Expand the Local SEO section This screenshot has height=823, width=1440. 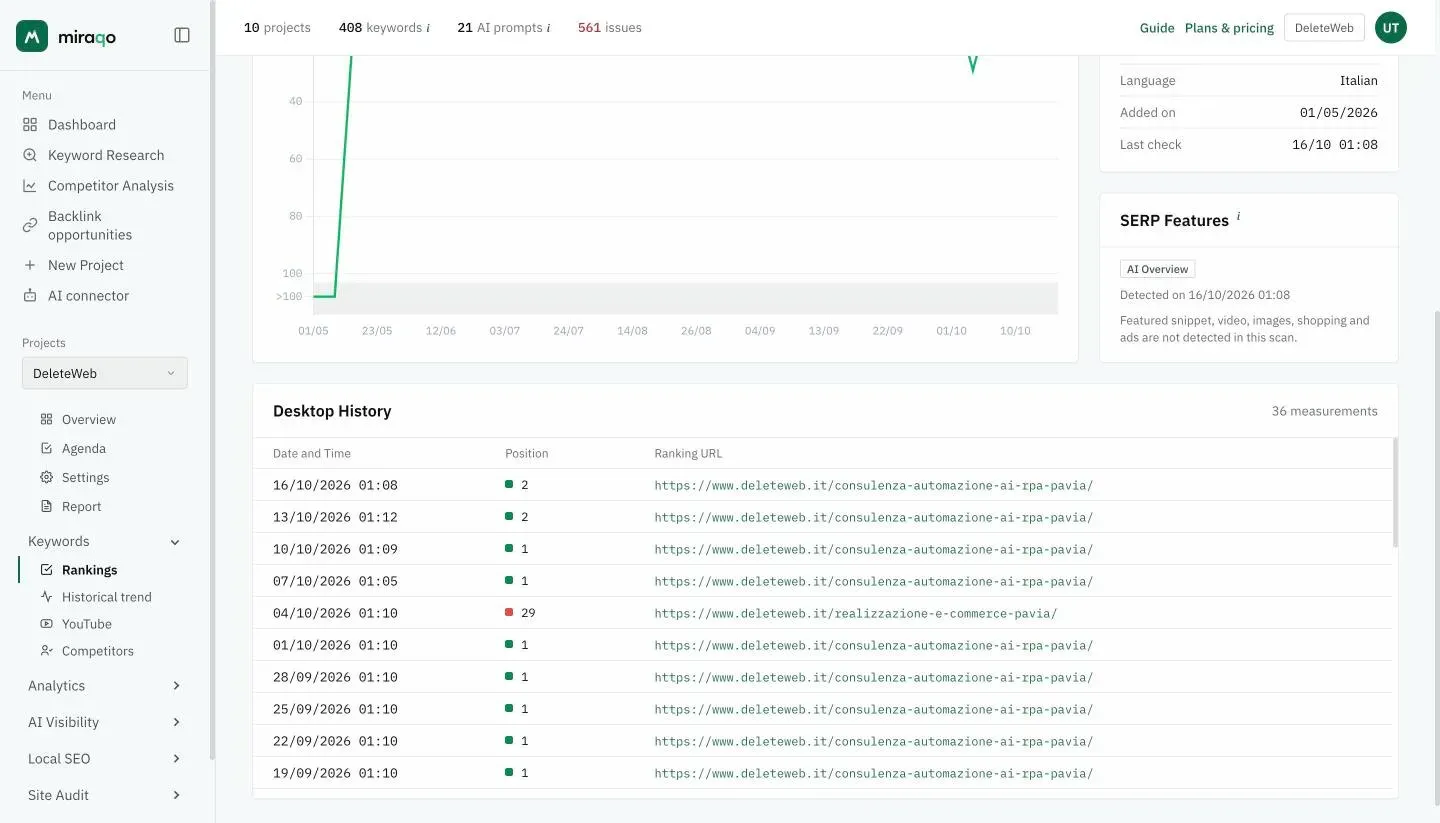point(176,759)
